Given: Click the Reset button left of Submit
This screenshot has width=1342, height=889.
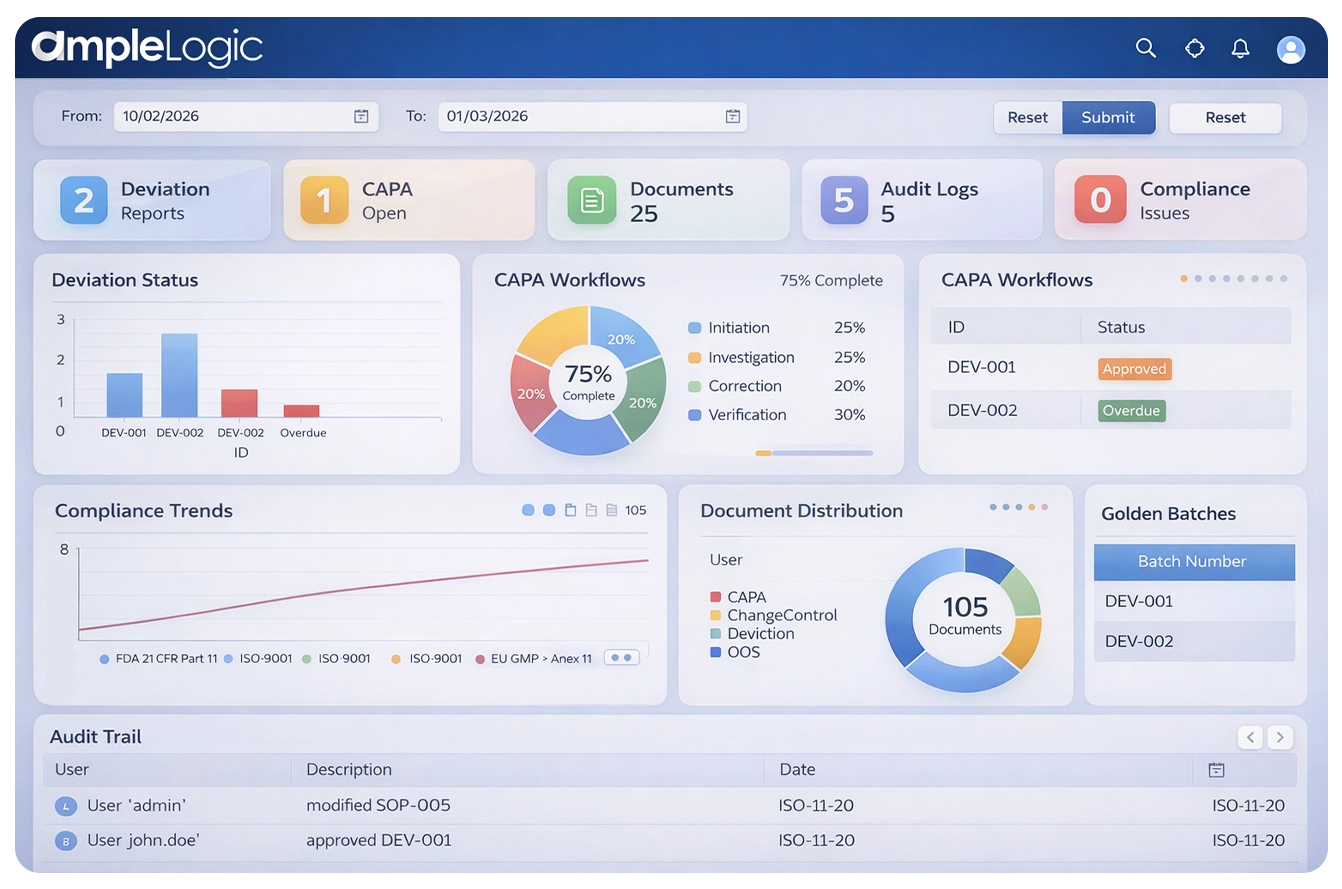Looking at the screenshot, I should 1027,117.
